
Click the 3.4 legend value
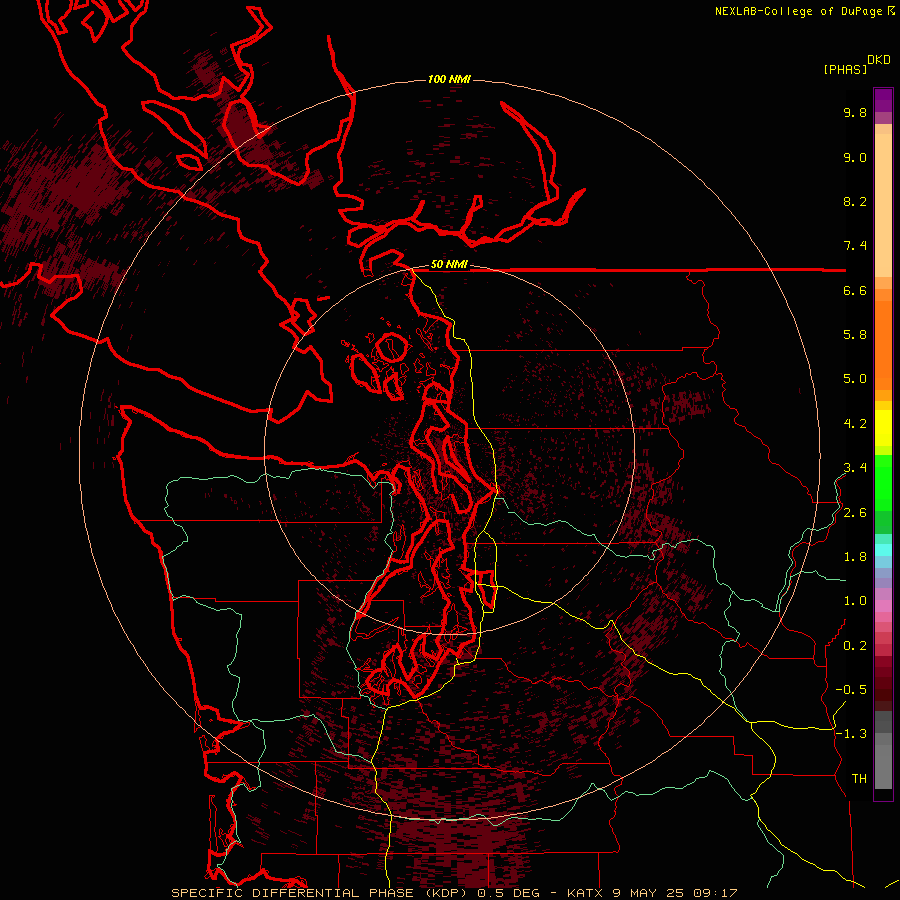click(855, 468)
